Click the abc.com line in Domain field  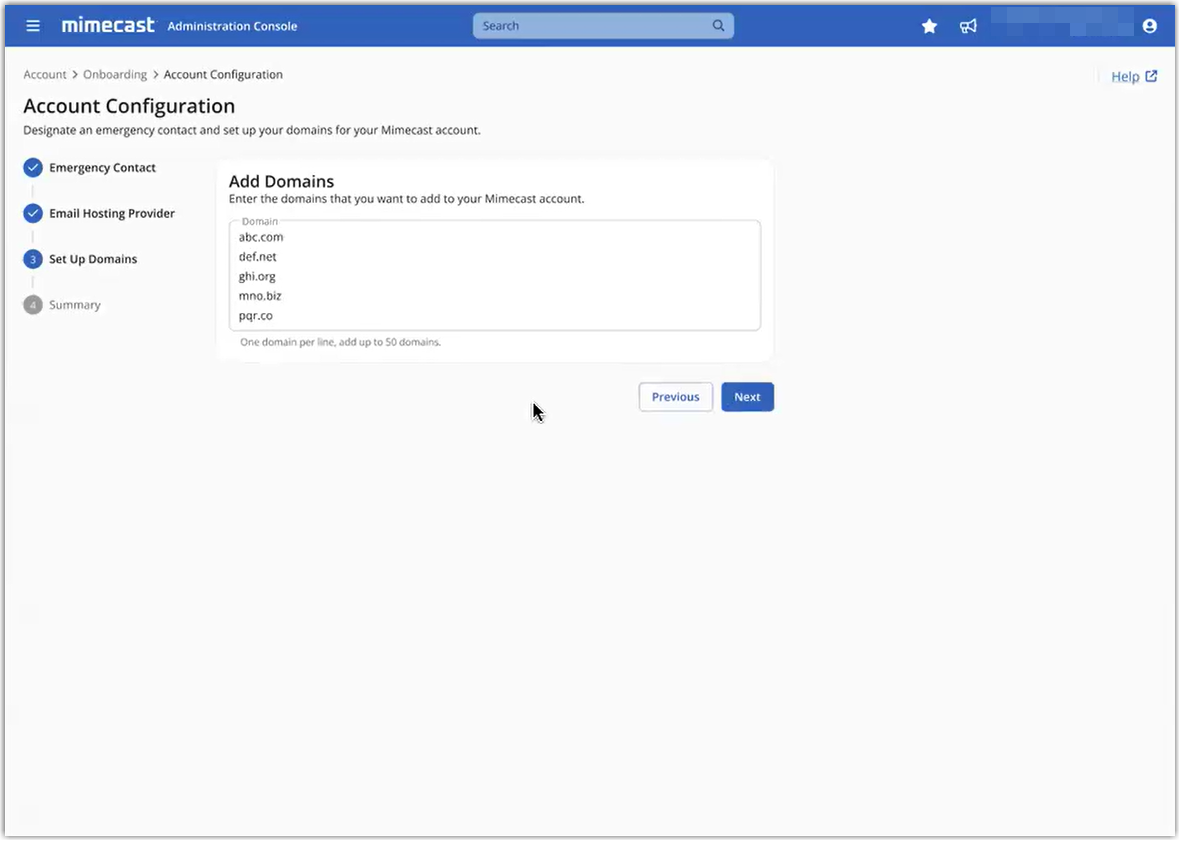pyautogui.click(x=261, y=237)
